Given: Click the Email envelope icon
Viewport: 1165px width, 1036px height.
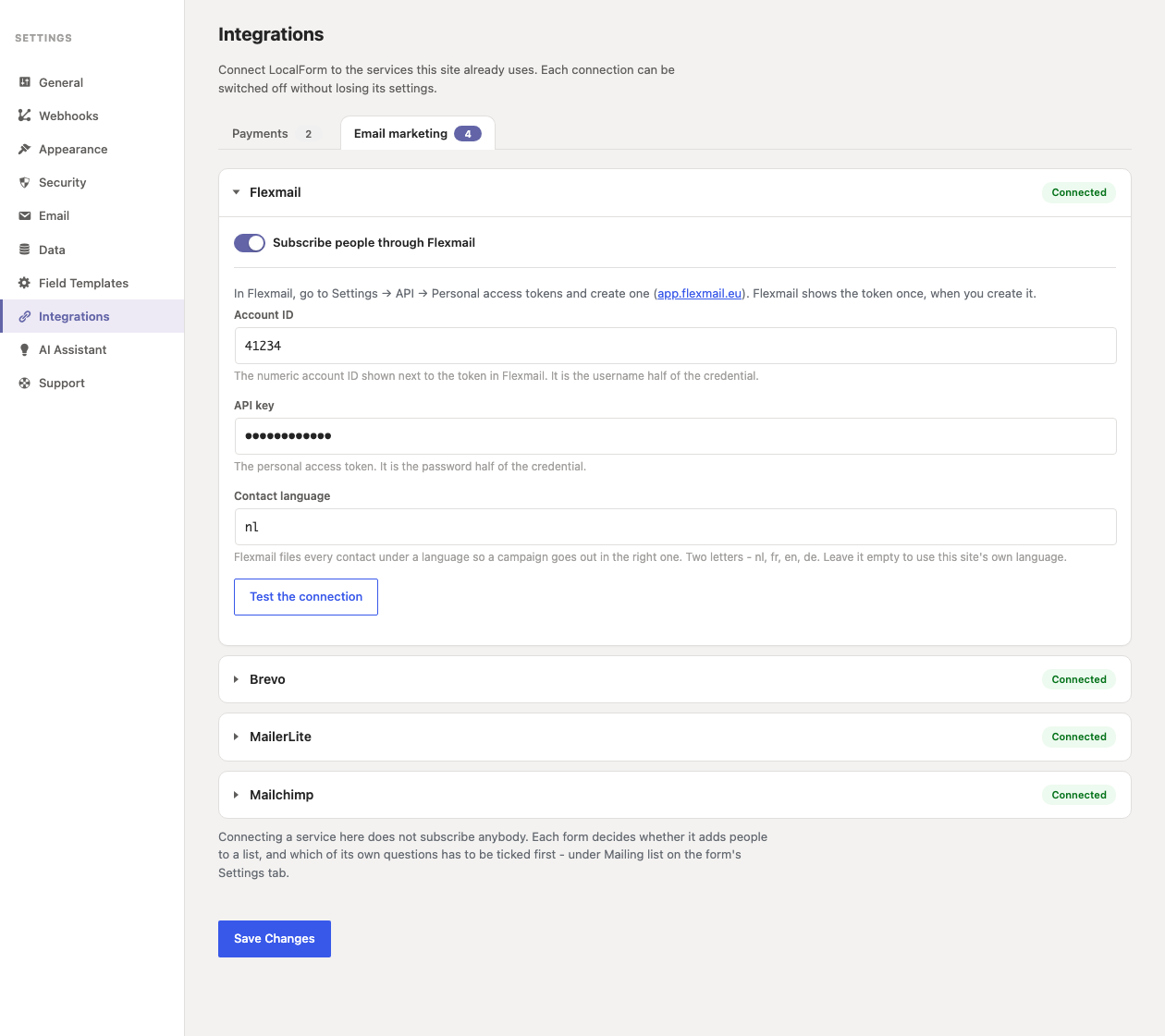Looking at the screenshot, I should tap(25, 215).
